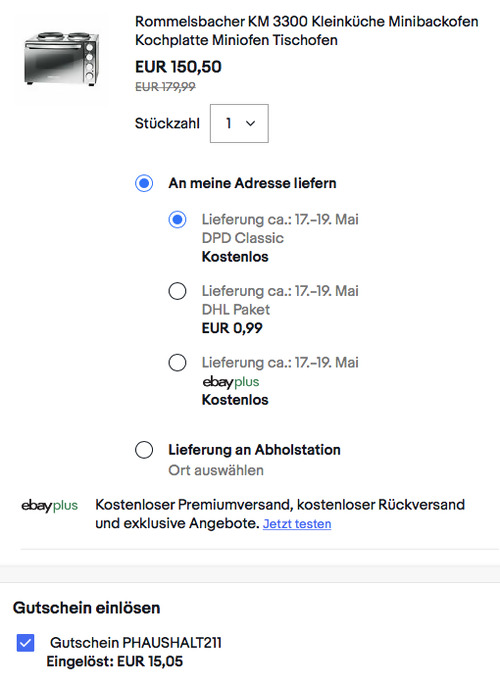The height and width of the screenshot is (685, 500).
Task: Click the chevron arrow in the quantity box
Action: coord(250,124)
